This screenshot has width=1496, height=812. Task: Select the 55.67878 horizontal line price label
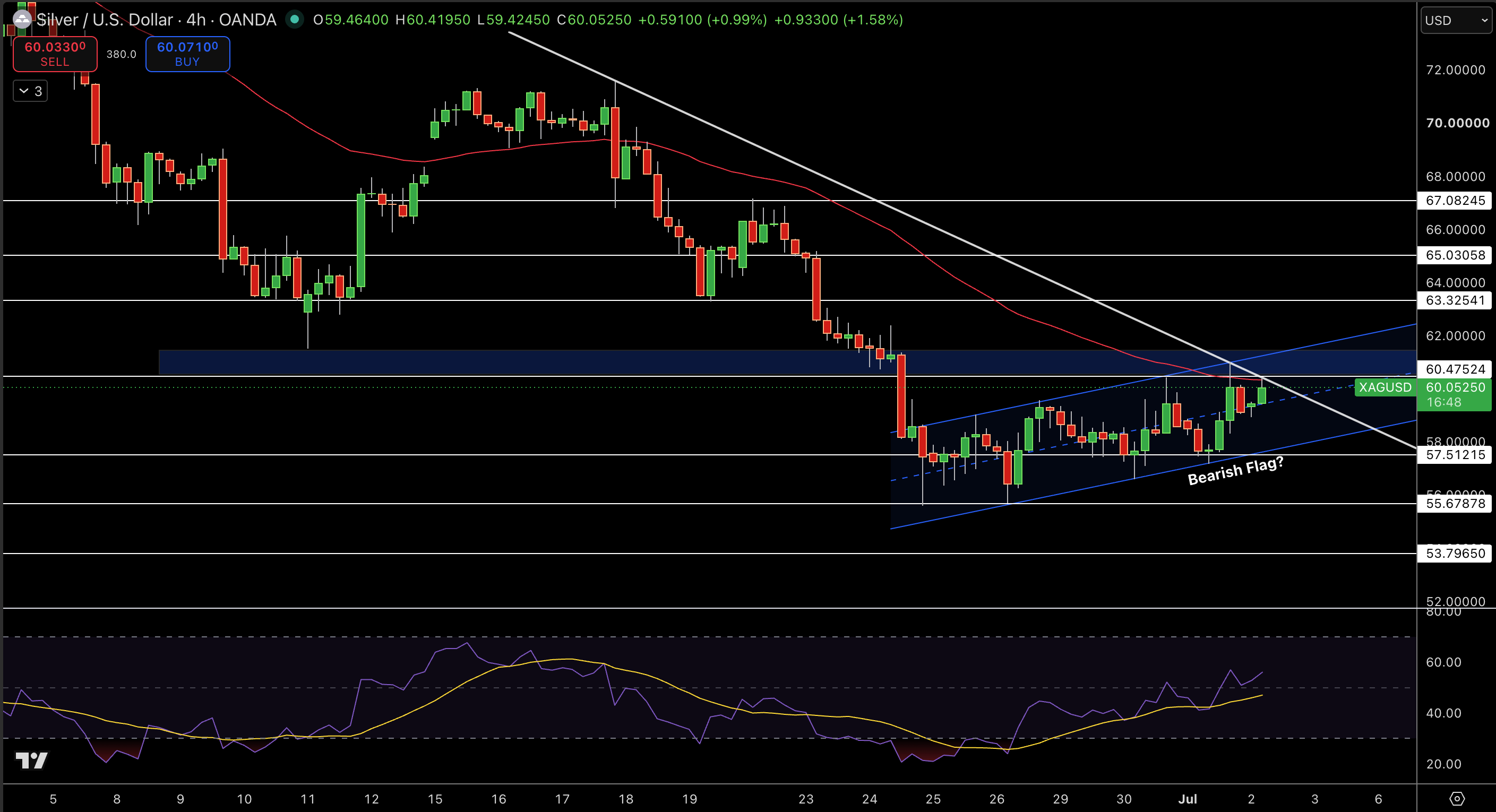(1454, 503)
